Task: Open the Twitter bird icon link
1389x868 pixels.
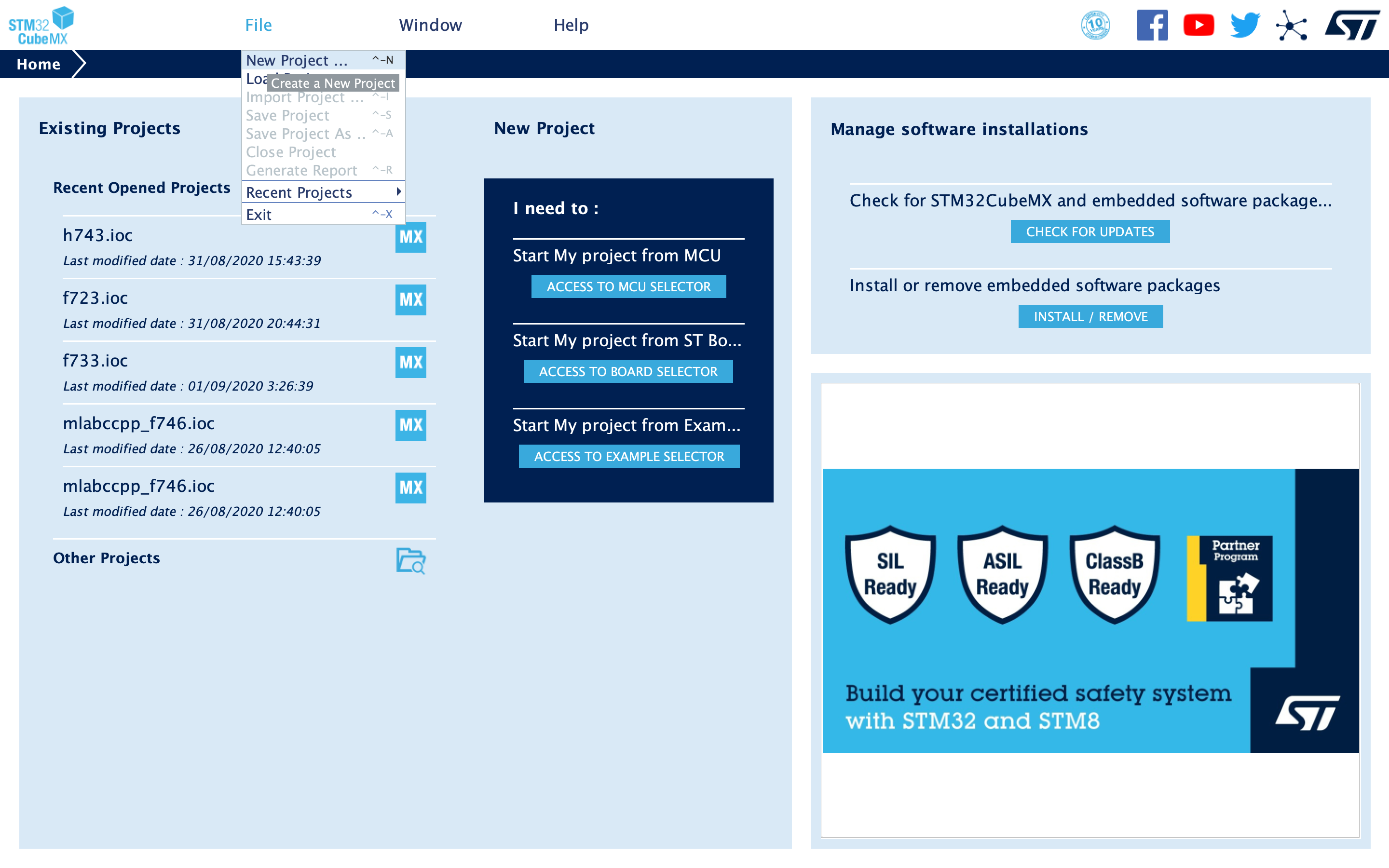Action: click(1244, 25)
